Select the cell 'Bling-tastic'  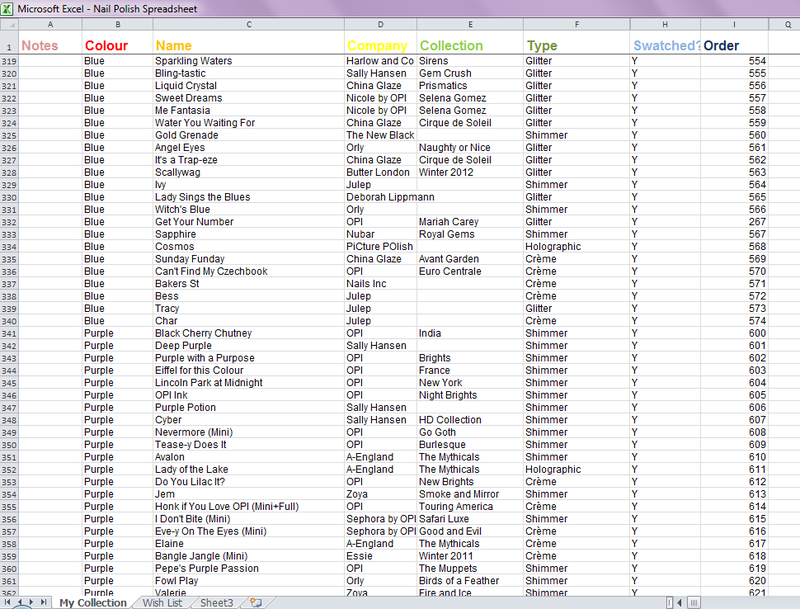coord(248,73)
